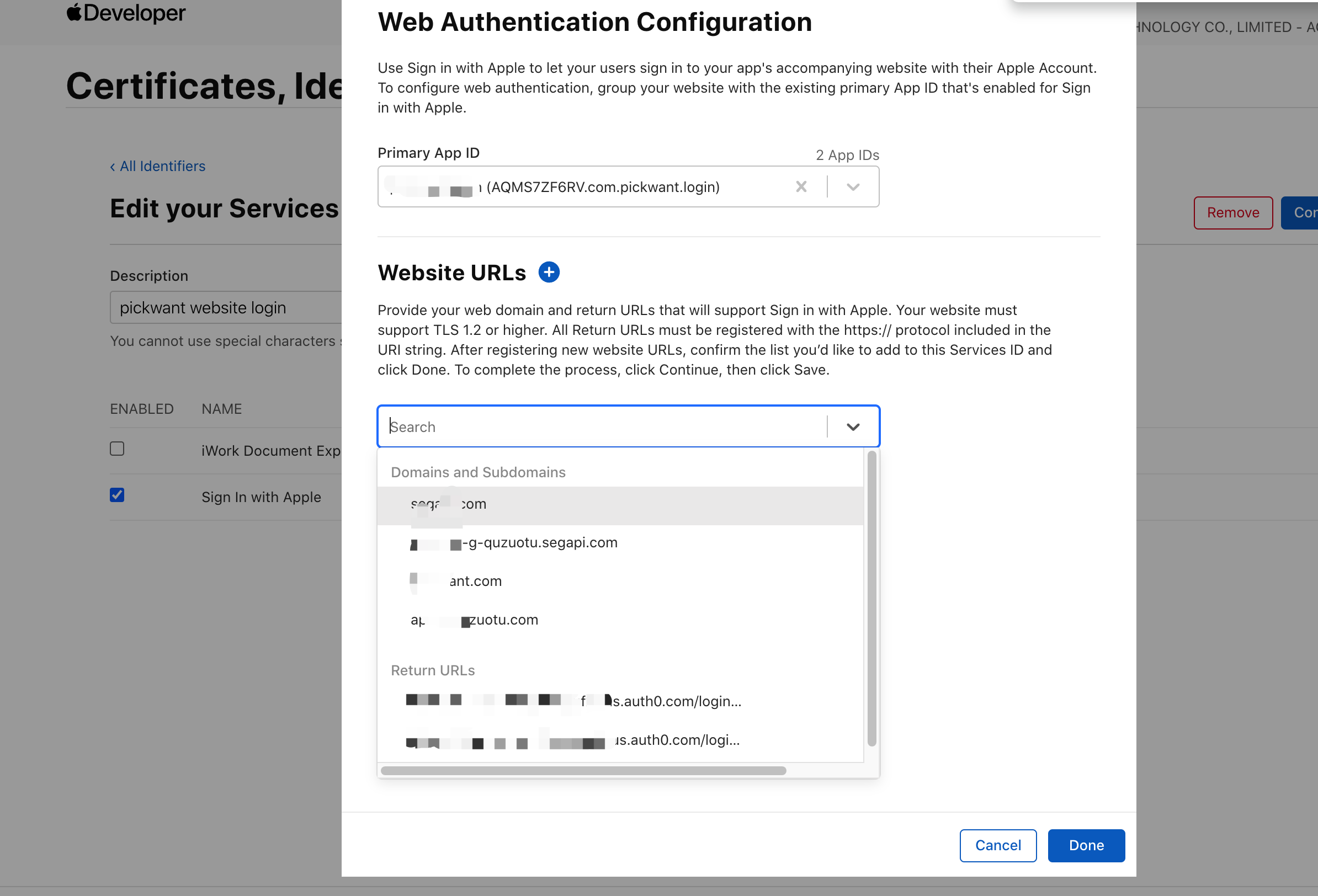Click the red Remove button

pyautogui.click(x=1232, y=212)
